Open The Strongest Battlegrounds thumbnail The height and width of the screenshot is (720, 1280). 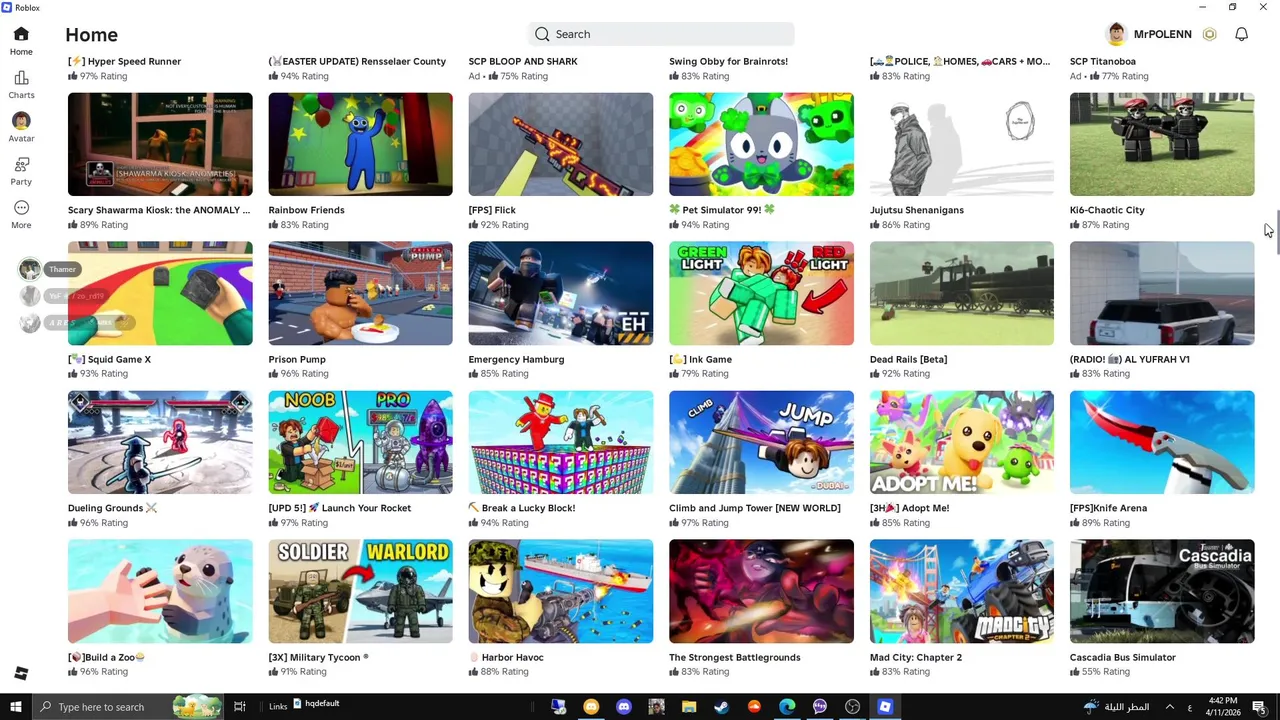[x=761, y=591]
